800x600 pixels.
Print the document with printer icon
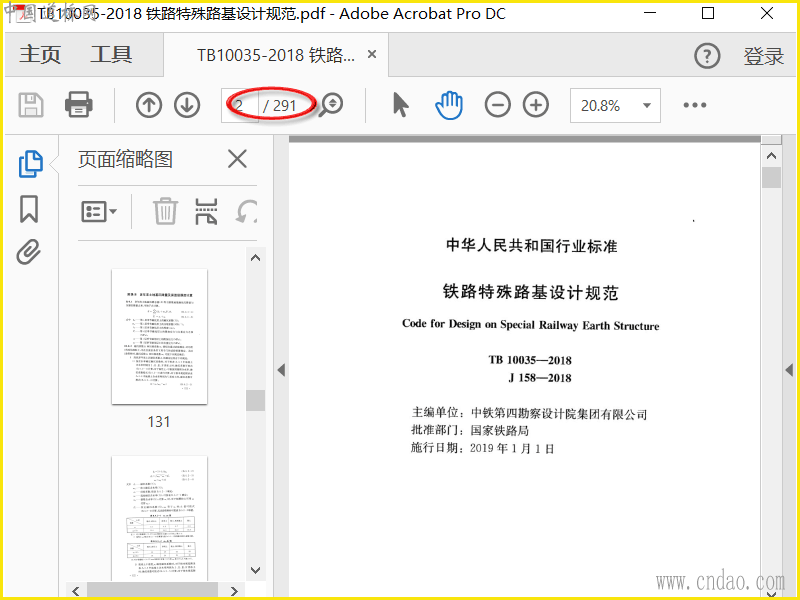[x=79, y=105]
